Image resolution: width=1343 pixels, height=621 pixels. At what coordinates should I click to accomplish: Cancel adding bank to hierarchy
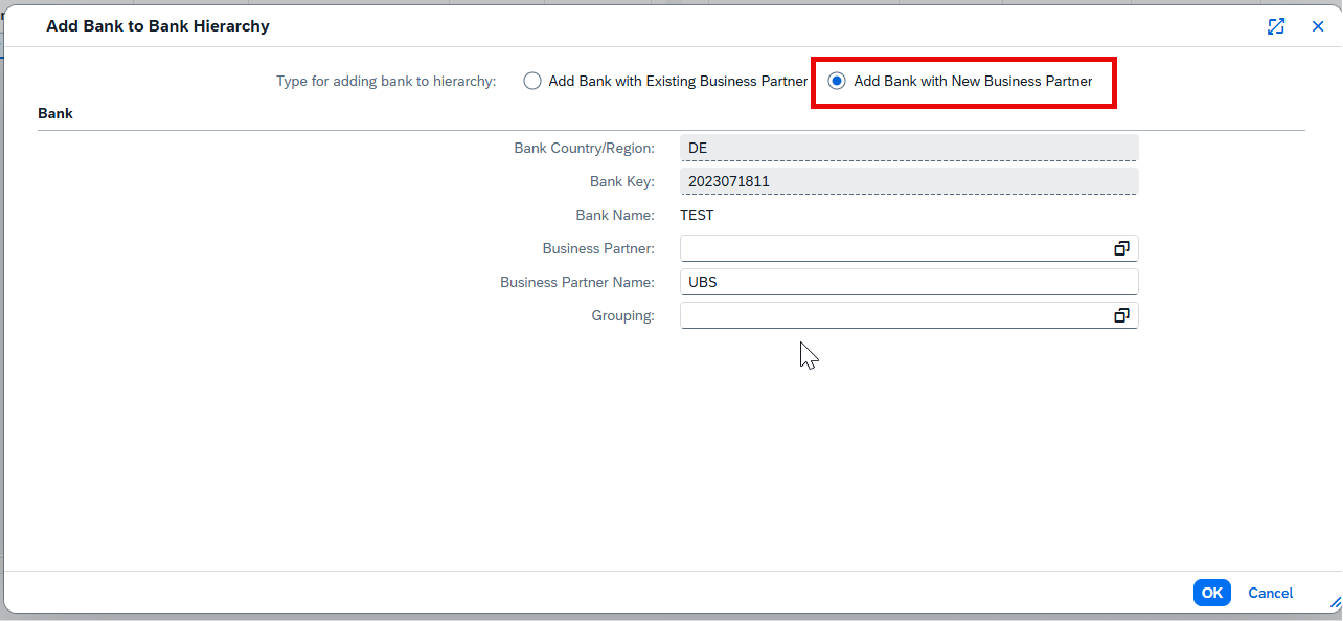(1270, 593)
